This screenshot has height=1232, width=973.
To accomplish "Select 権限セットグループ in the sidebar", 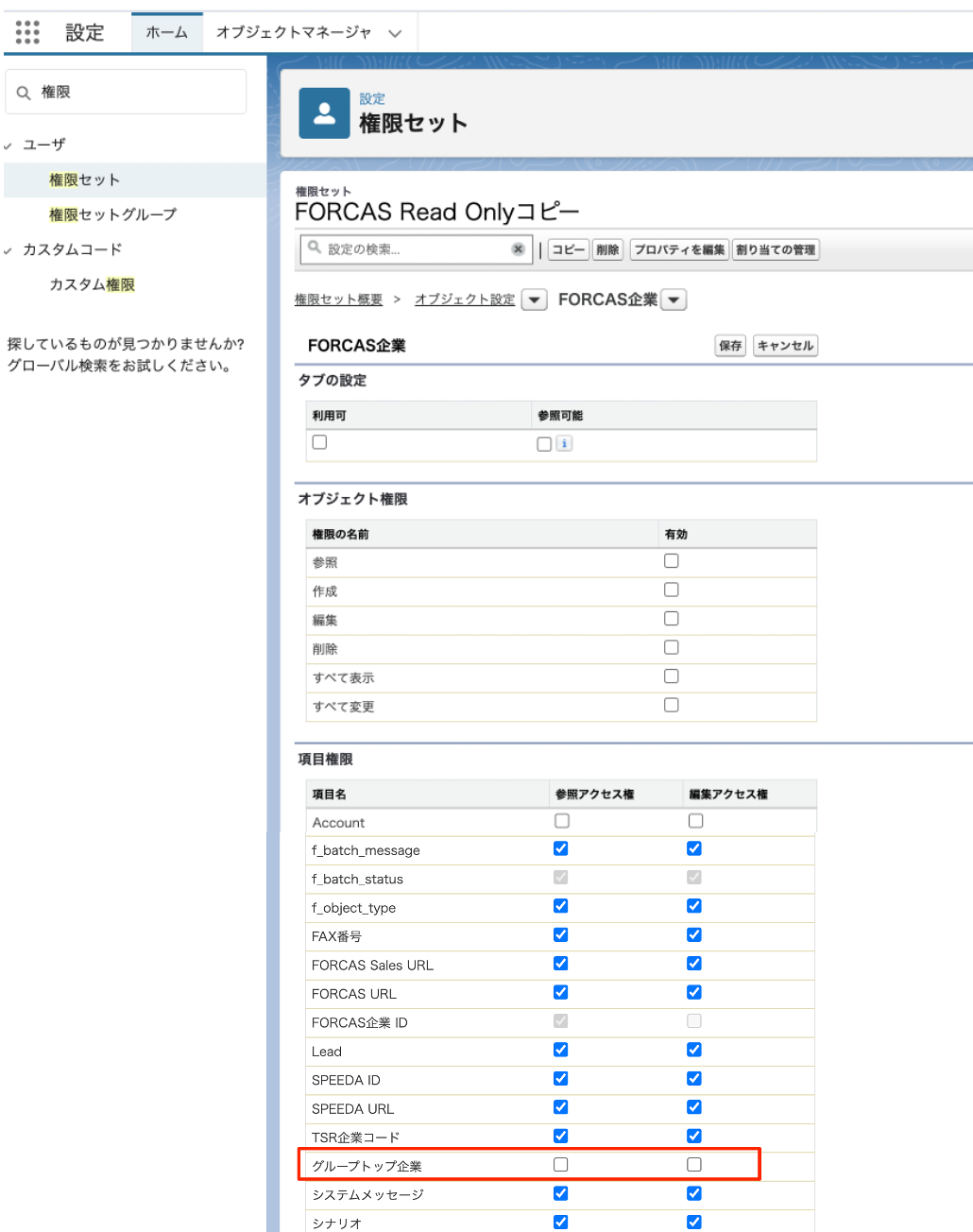I will tap(112, 214).
